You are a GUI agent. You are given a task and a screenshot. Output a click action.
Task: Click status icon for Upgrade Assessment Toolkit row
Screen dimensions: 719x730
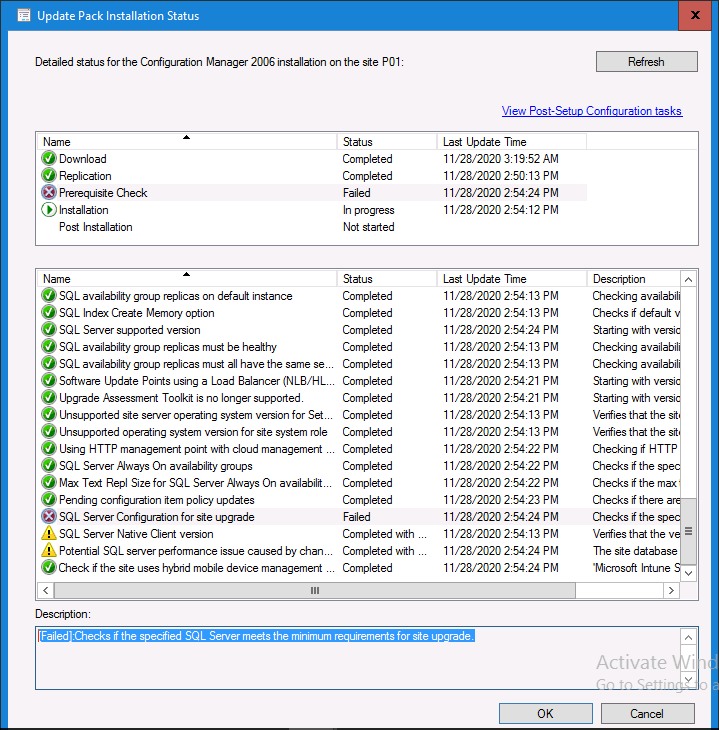click(x=48, y=398)
